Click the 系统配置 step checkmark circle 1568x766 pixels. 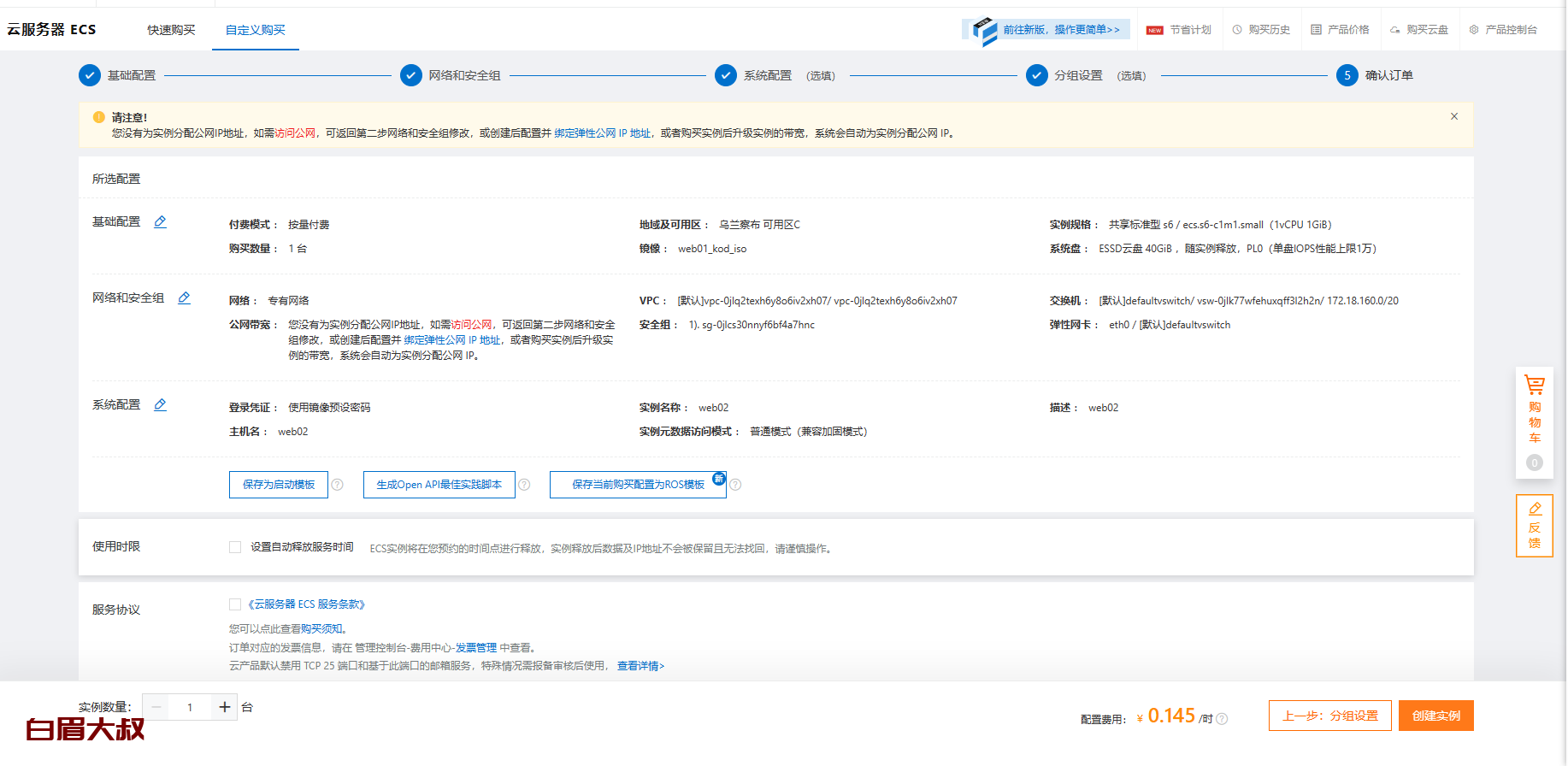point(726,75)
